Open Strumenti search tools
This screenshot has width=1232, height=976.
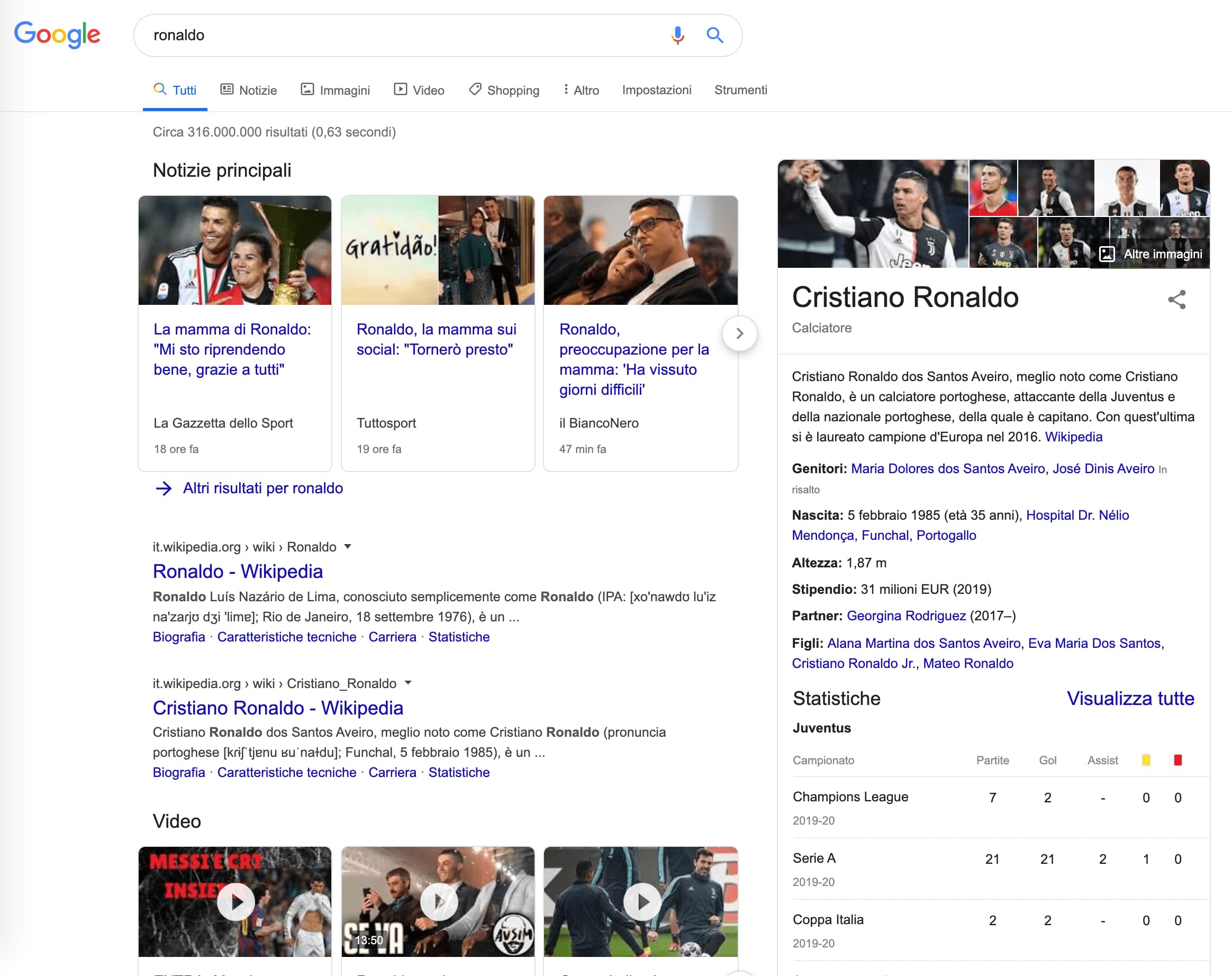pyautogui.click(x=740, y=90)
